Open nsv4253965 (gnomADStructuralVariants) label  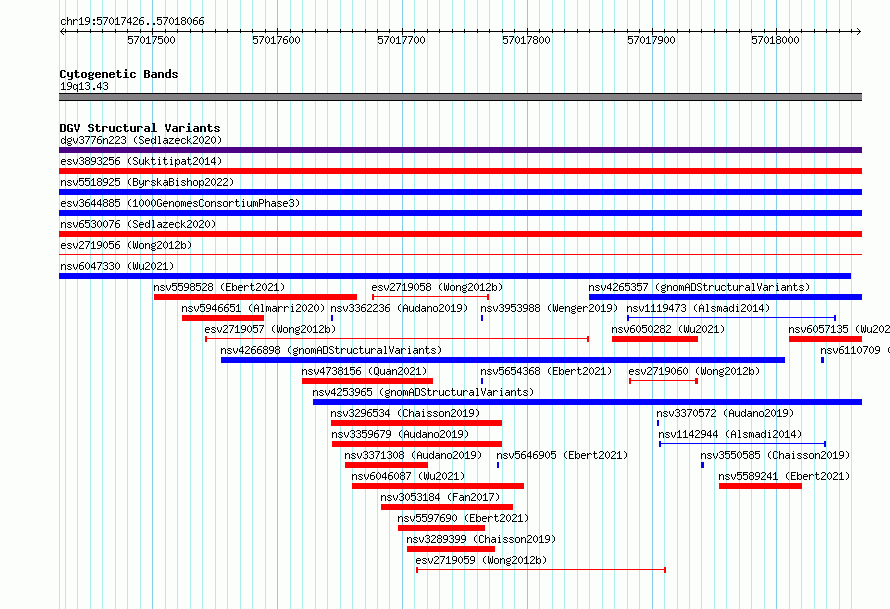(423, 392)
